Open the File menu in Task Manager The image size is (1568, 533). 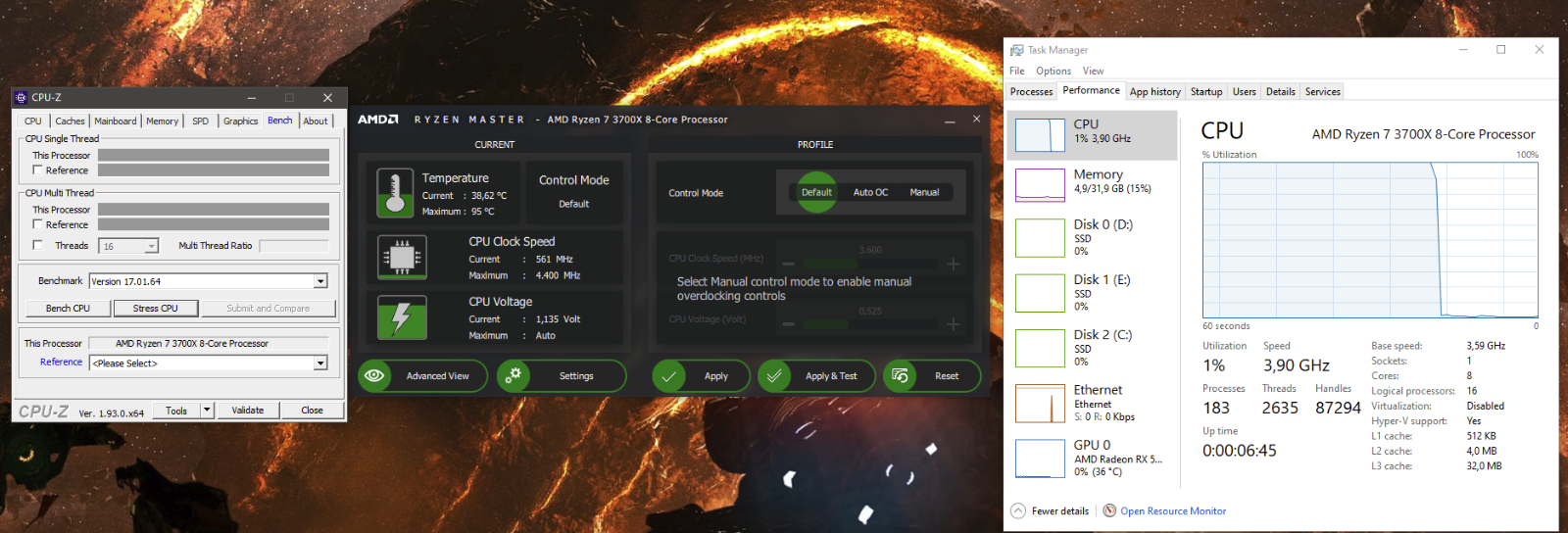tap(1017, 71)
